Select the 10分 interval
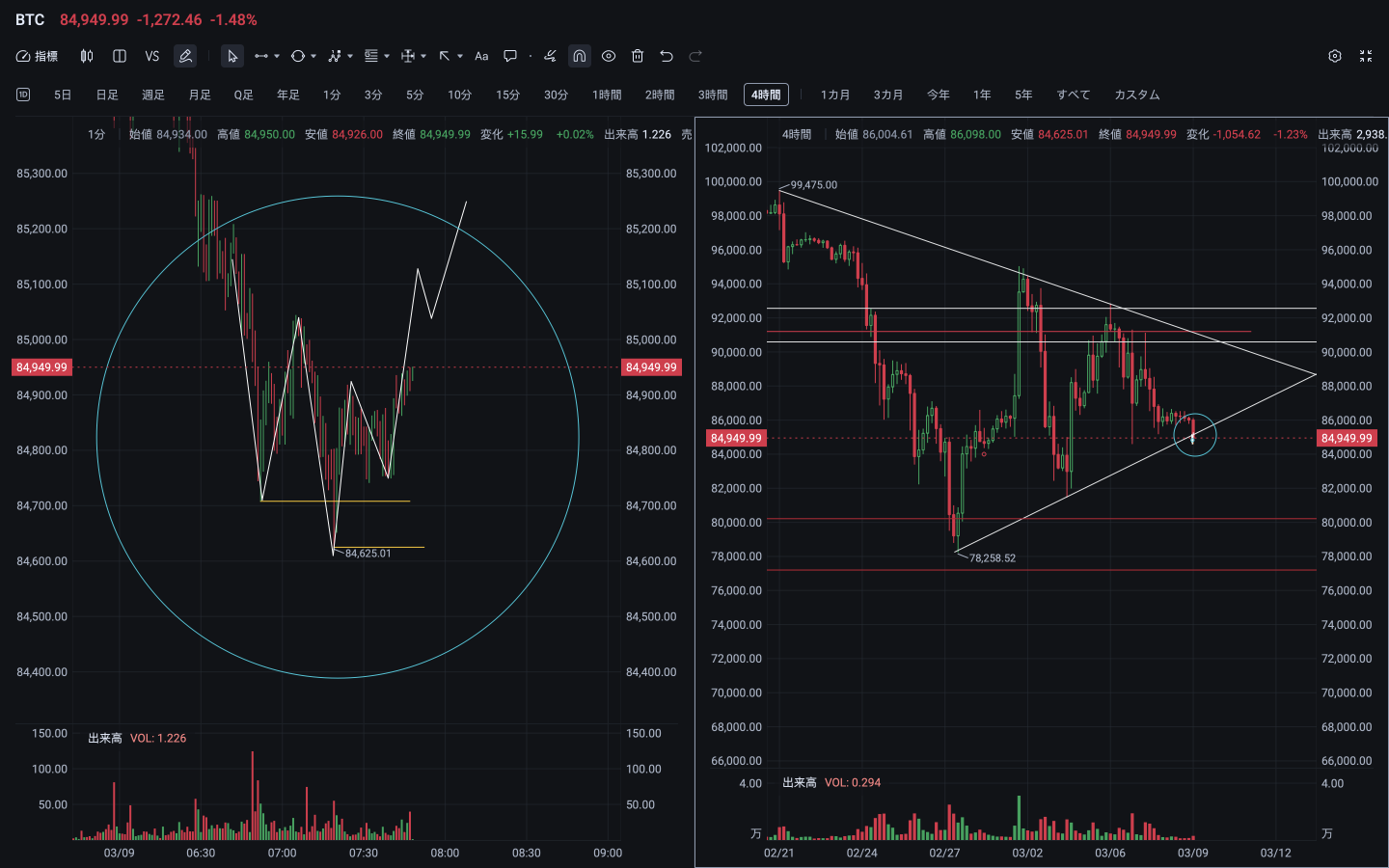Viewport: 1389px width, 868px height. [x=459, y=95]
